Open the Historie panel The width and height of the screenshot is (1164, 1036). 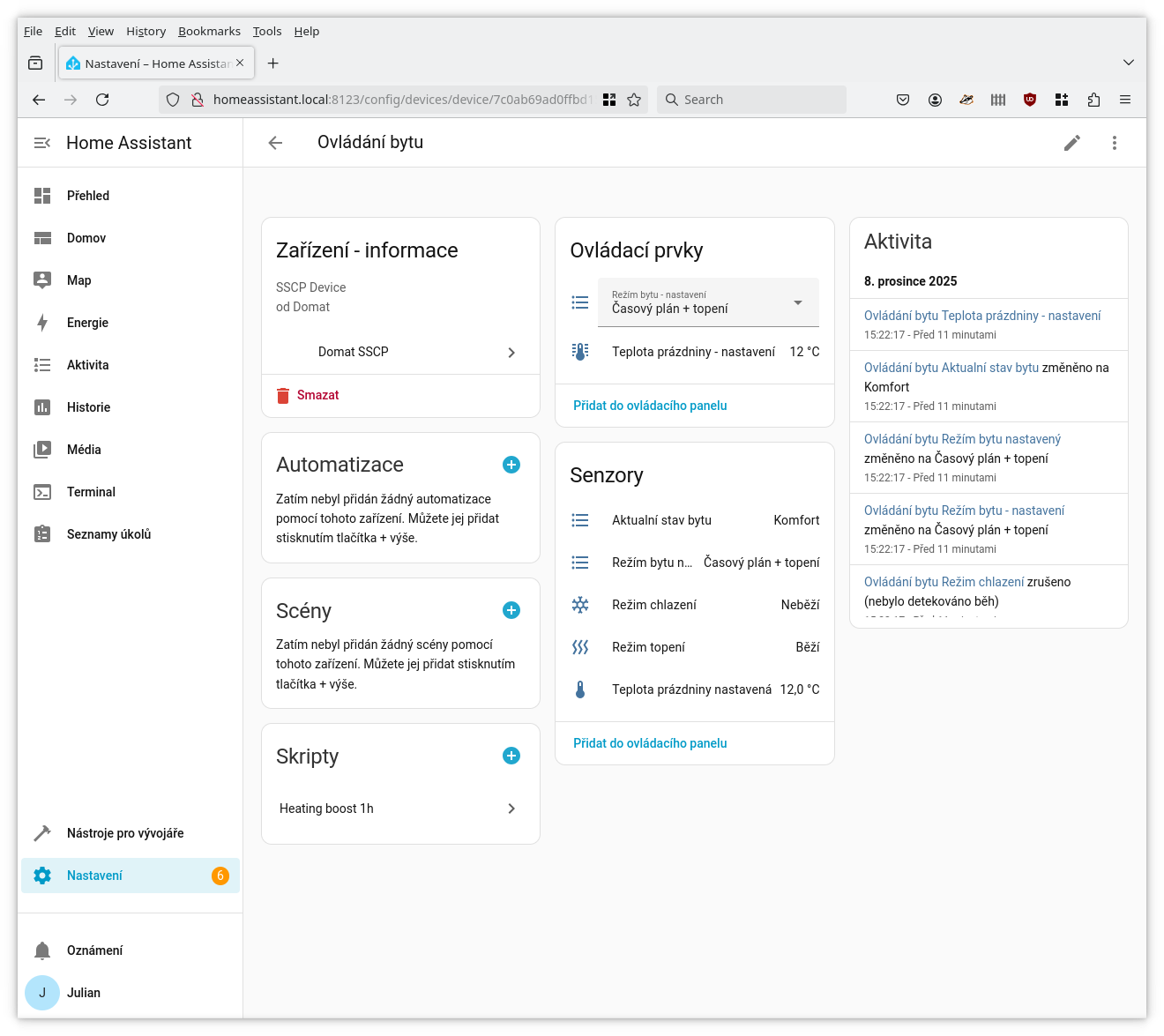point(131,407)
